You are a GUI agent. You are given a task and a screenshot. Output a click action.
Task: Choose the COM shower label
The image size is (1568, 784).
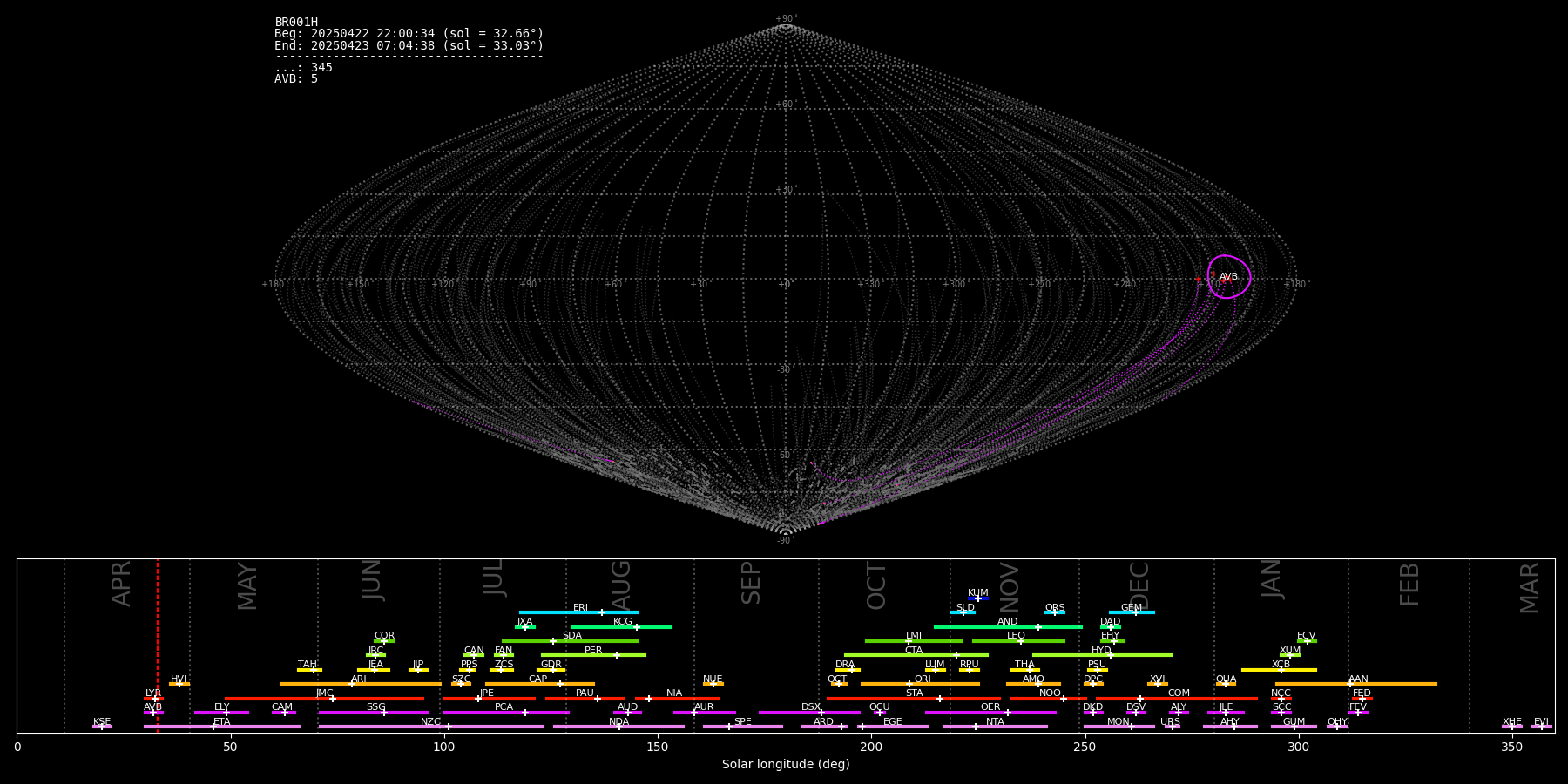point(1179,693)
